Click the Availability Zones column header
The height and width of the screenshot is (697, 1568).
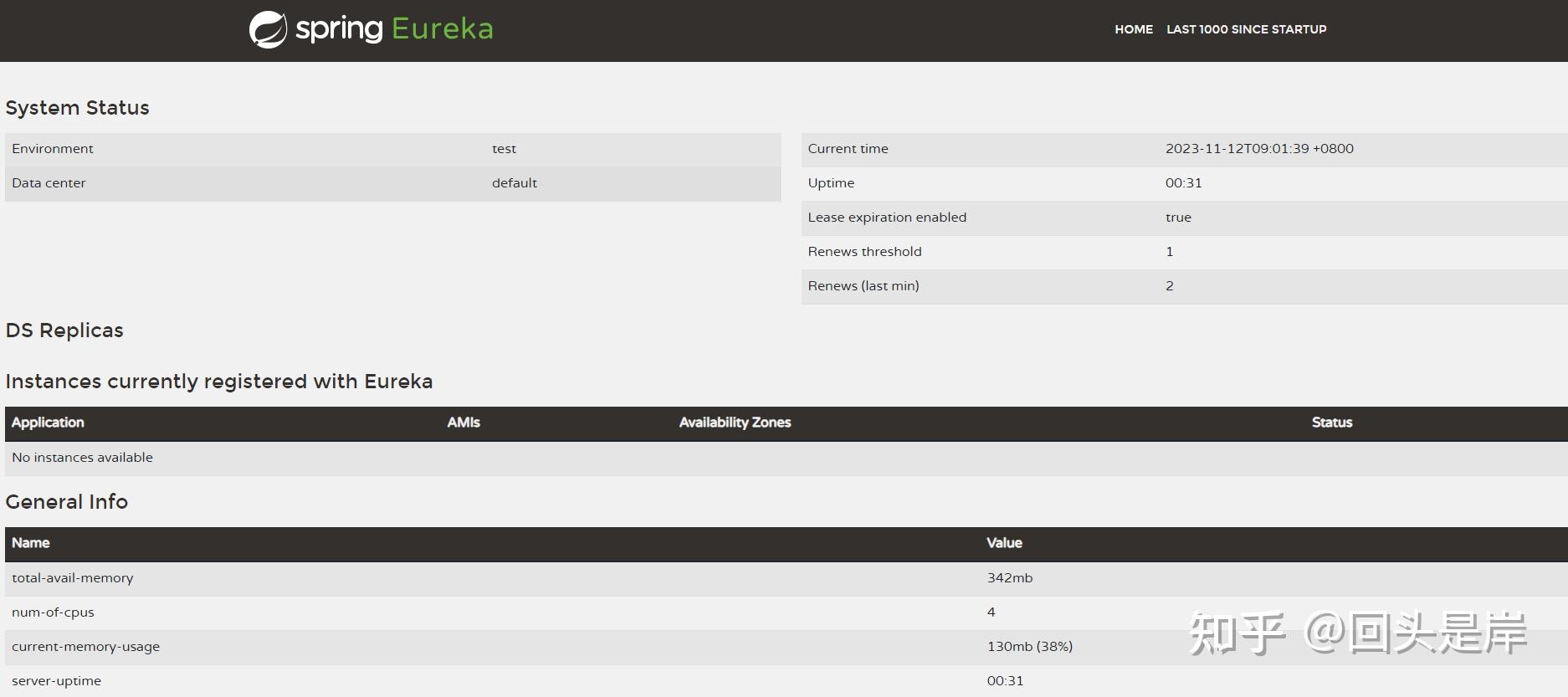(x=735, y=423)
